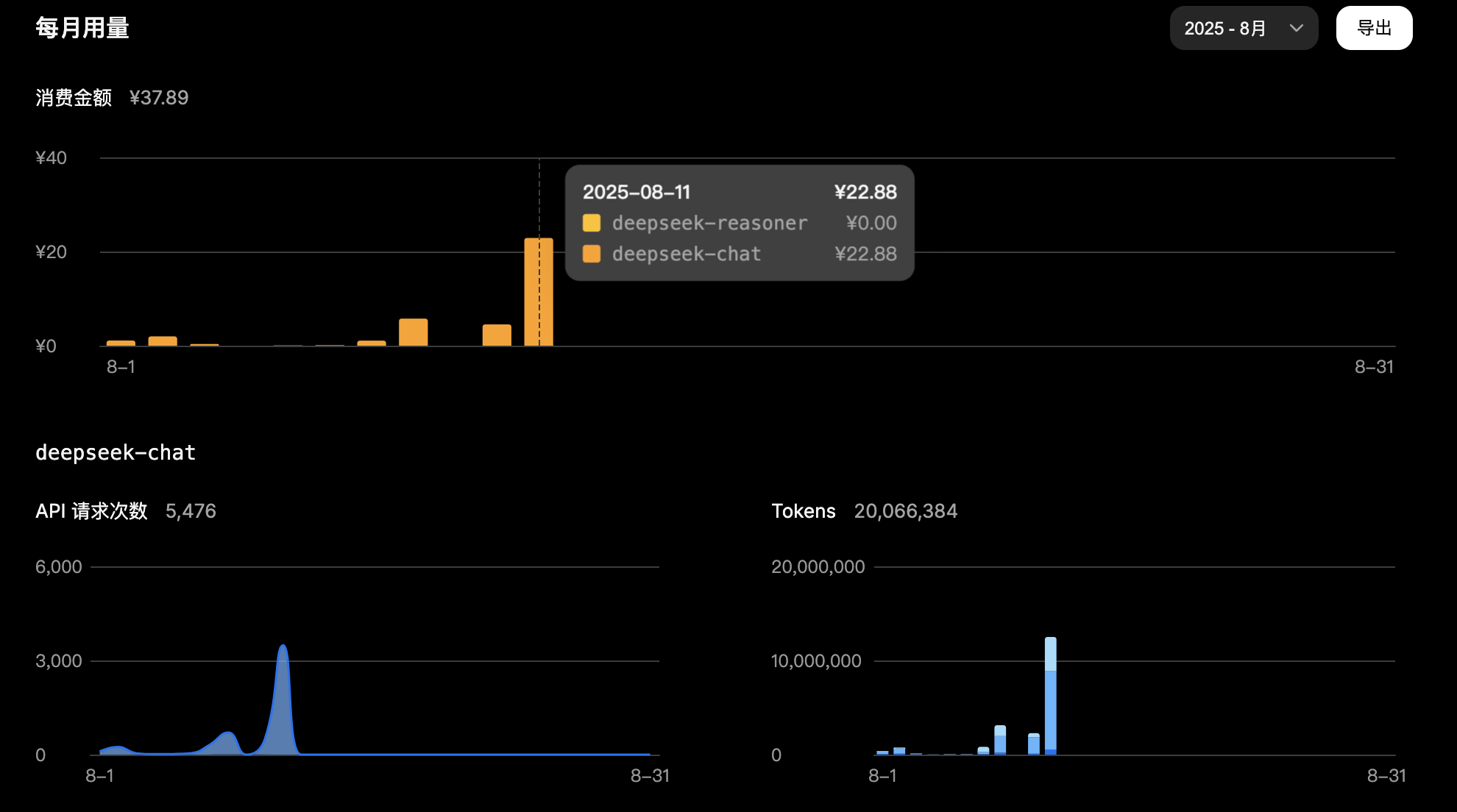Click the deepseek-chat section heading

tap(116, 452)
